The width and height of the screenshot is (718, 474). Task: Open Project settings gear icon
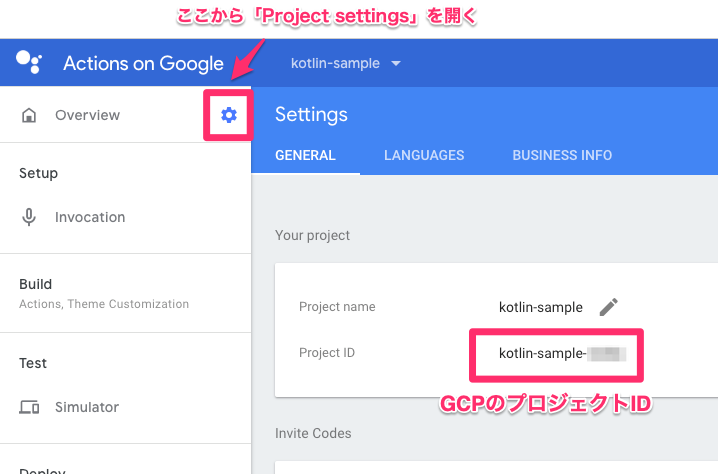[229, 115]
